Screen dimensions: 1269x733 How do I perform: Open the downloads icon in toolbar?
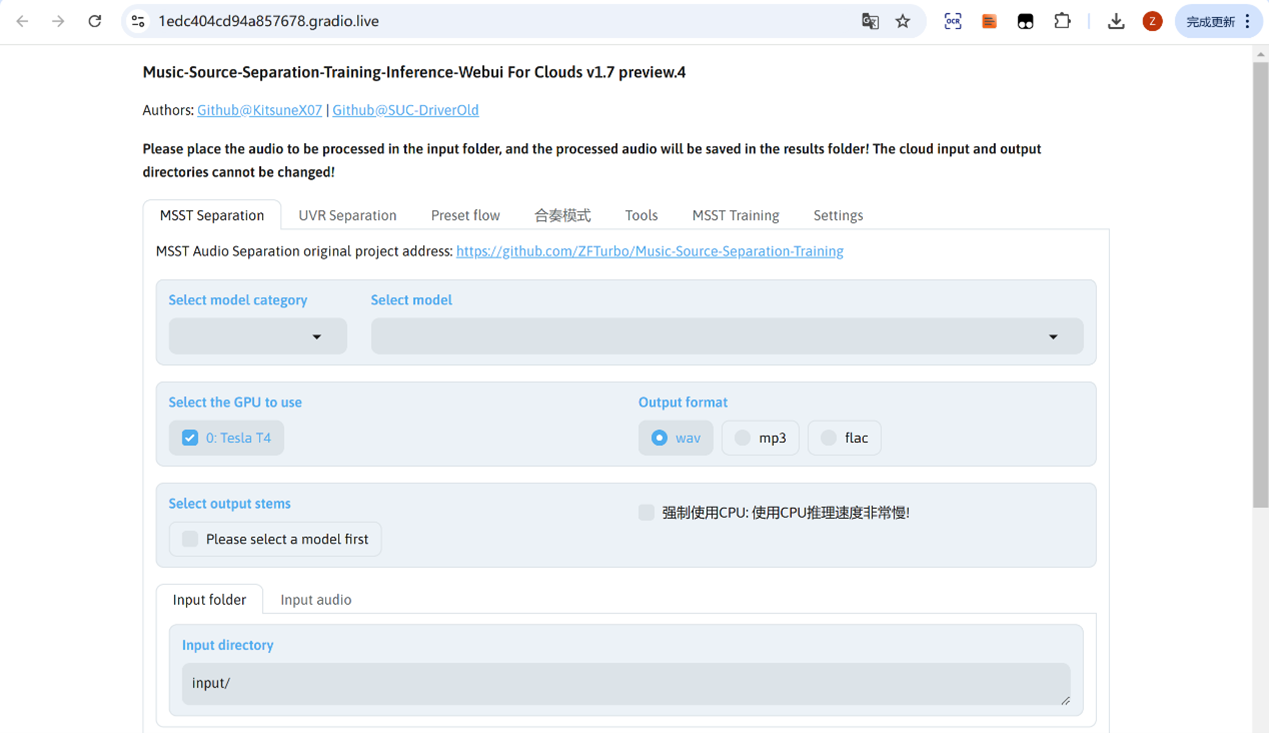(x=1116, y=21)
